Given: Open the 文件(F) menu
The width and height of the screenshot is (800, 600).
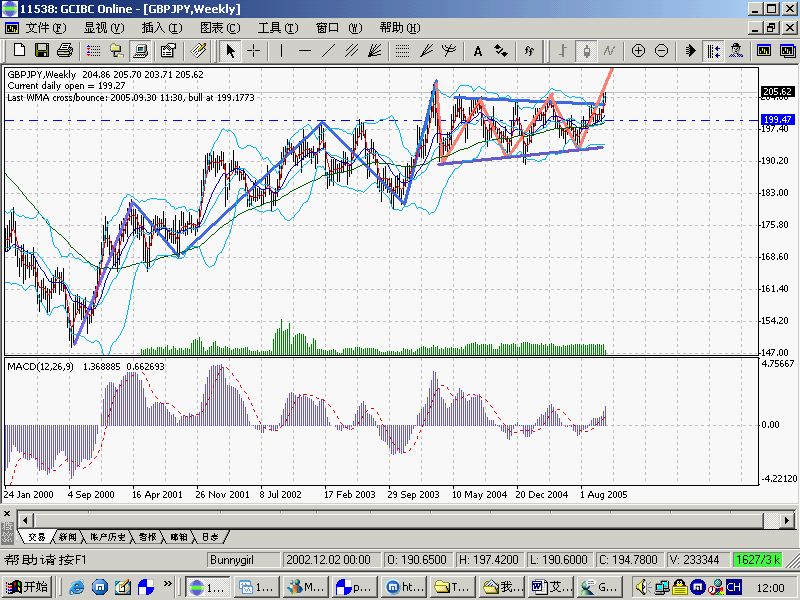Looking at the screenshot, I should 46,28.
